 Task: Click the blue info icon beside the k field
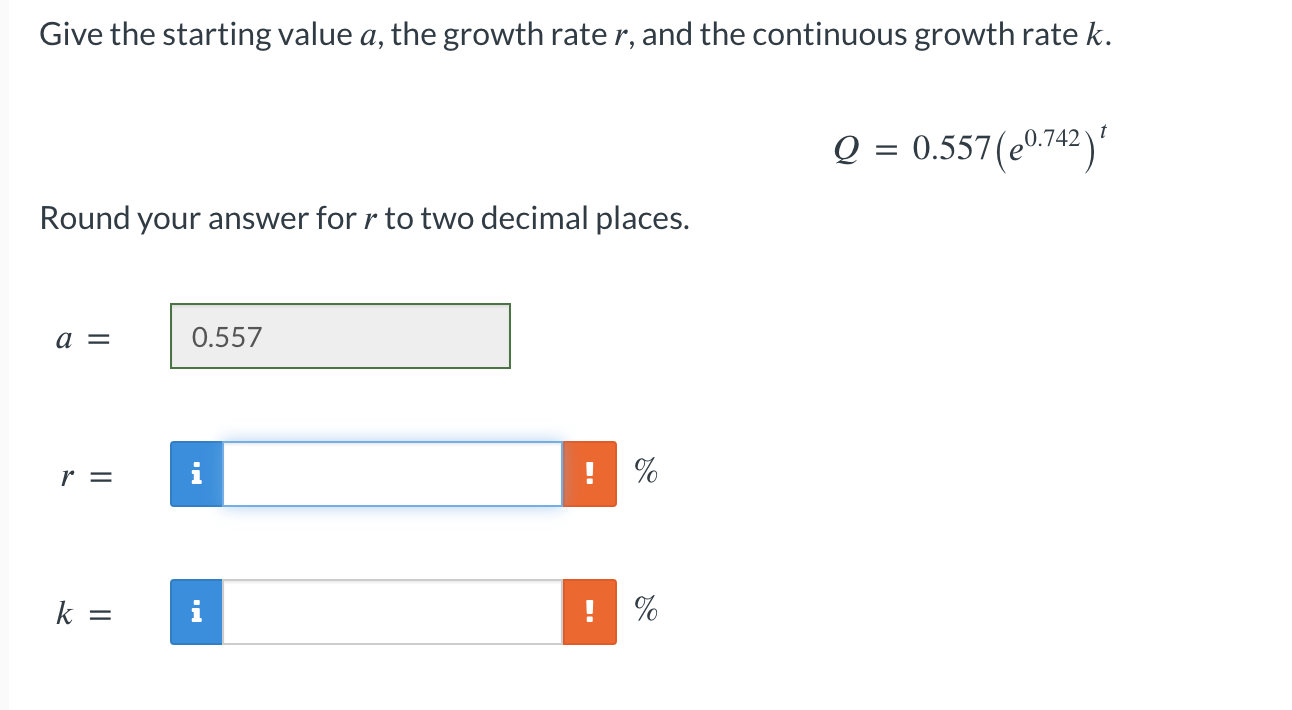point(196,611)
